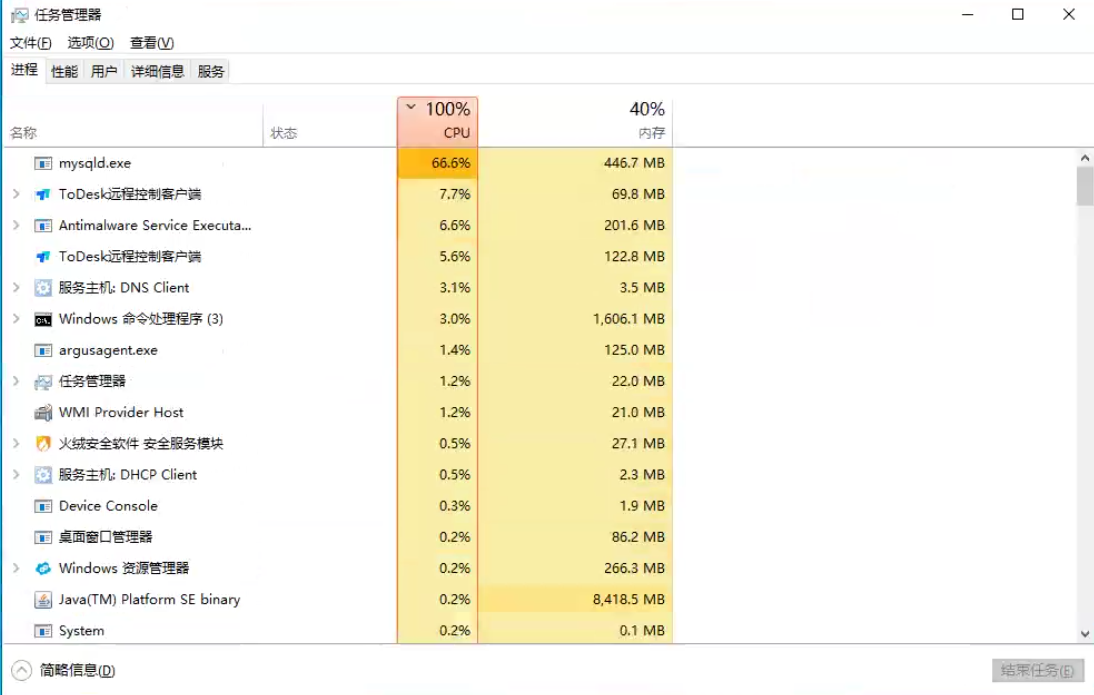Viewport: 1094px width, 695px height.
Task: Click the mysqld.exe process icon
Action: point(43,163)
